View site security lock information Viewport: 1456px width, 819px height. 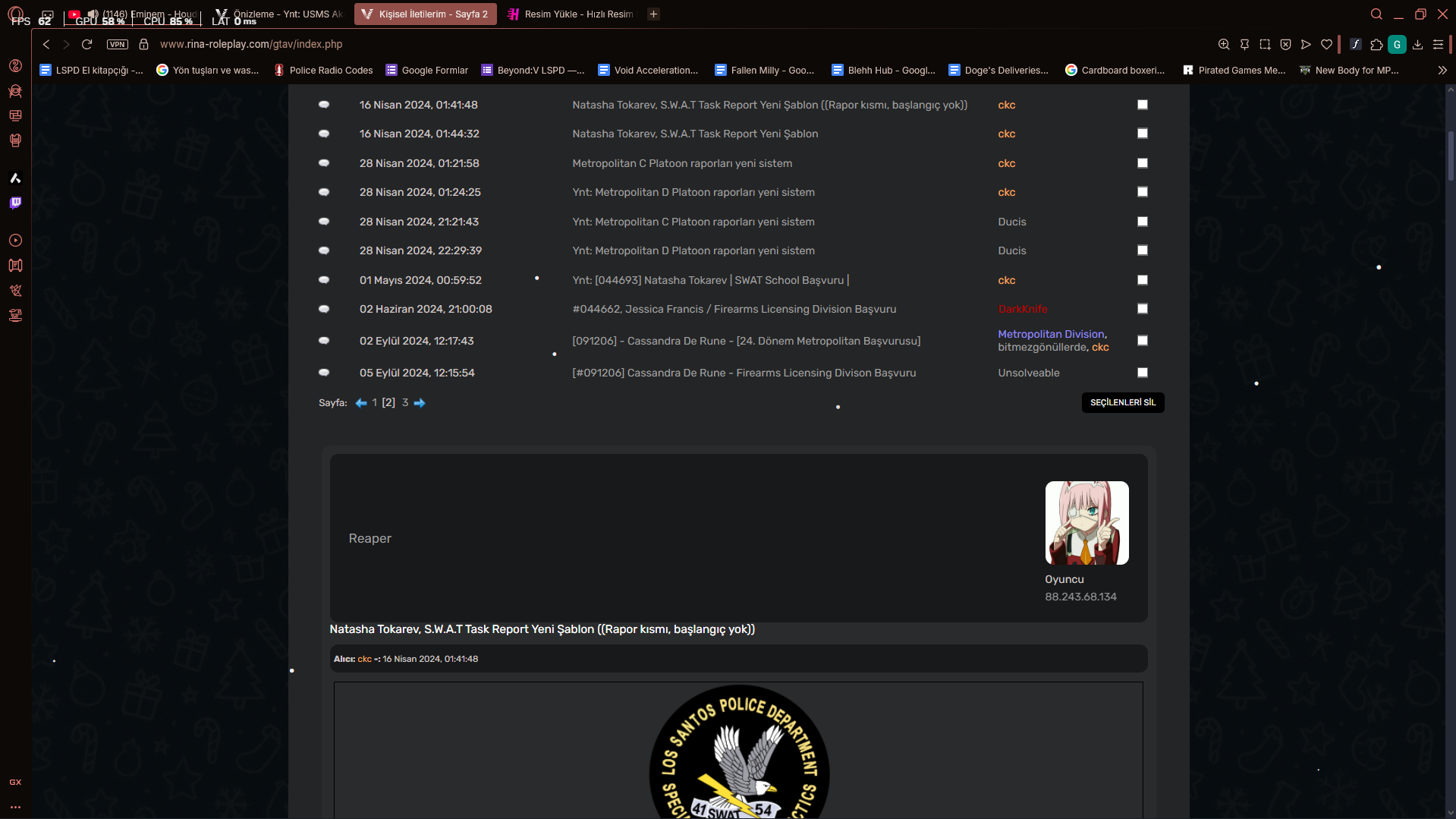[143, 44]
